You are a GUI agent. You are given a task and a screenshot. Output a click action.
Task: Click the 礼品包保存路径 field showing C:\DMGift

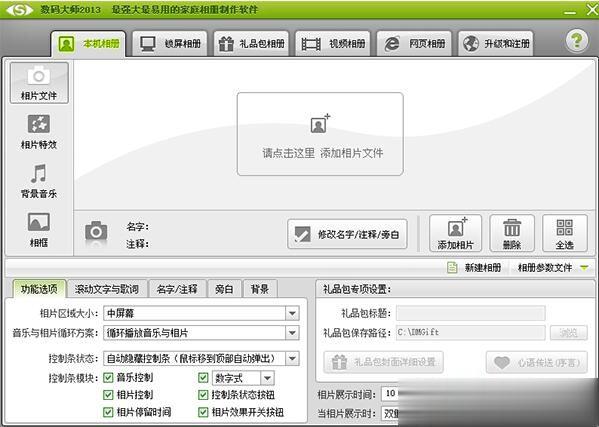tap(471, 333)
